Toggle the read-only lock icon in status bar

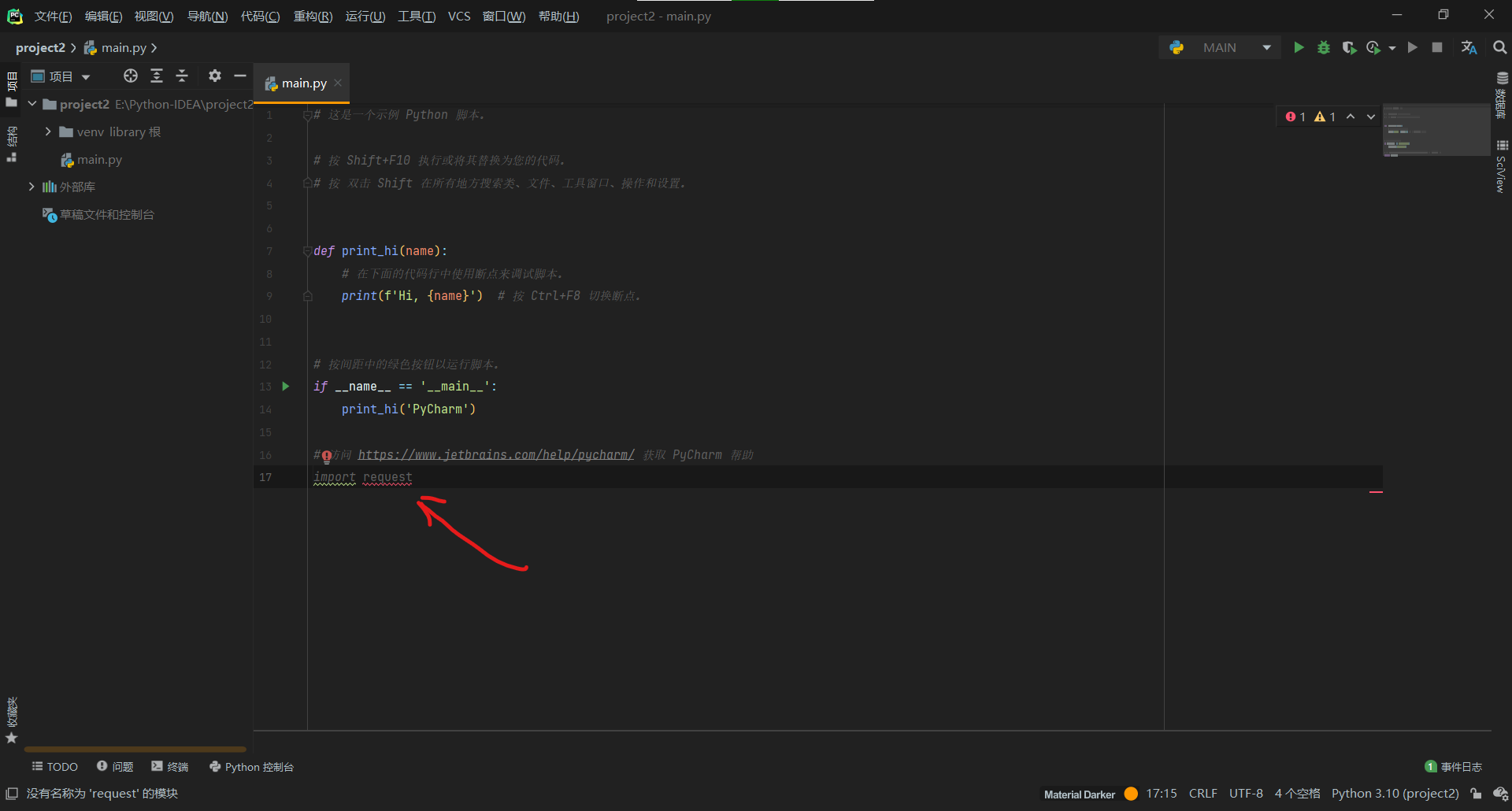(x=1477, y=794)
